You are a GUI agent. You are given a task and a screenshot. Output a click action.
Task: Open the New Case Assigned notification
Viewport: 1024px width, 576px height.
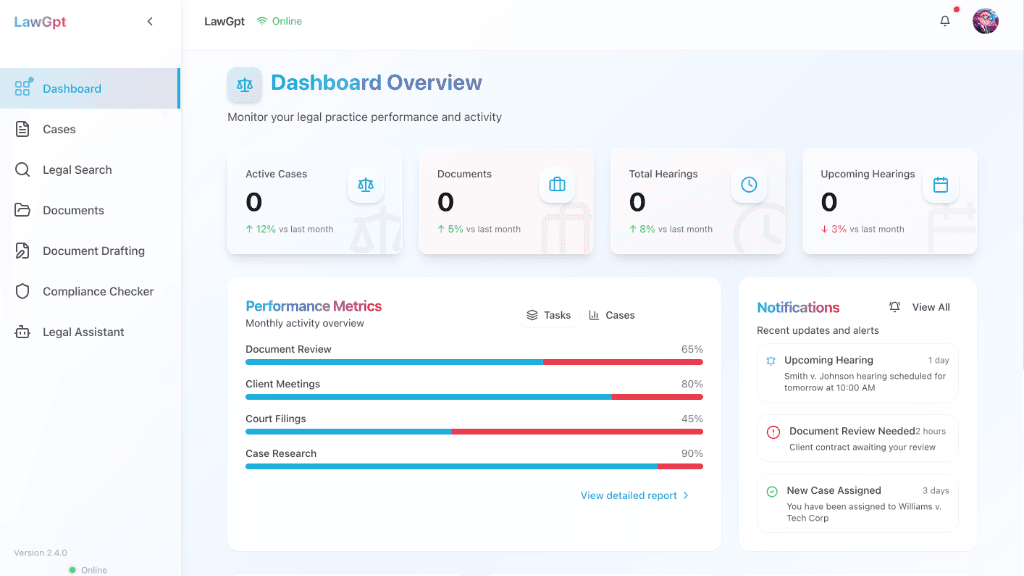point(857,504)
